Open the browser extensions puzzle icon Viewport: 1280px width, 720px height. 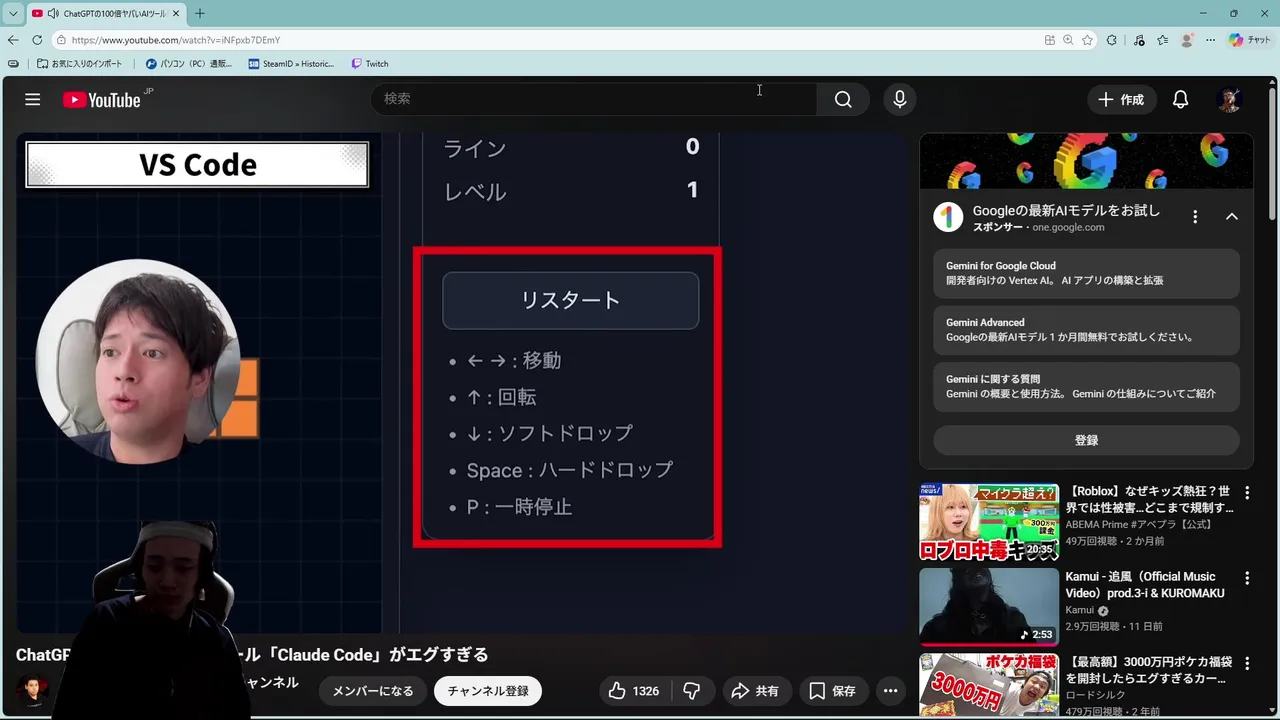(x=1112, y=40)
